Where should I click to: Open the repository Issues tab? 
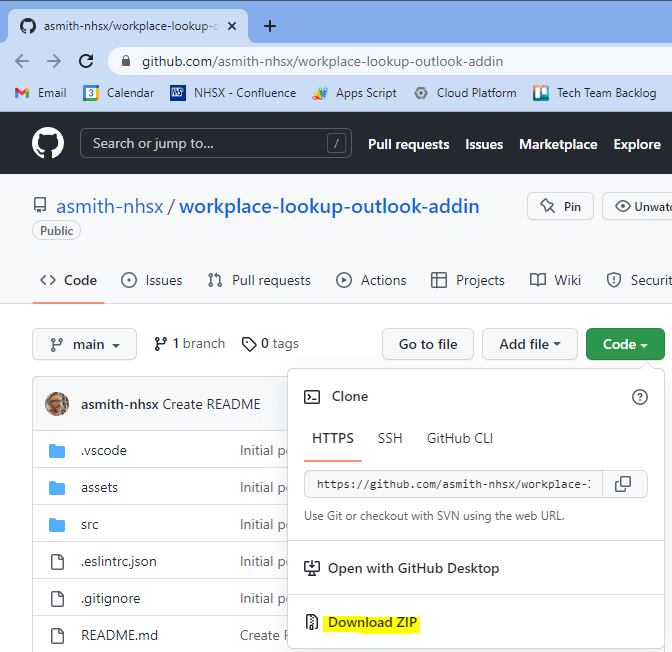click(x=152, y=280)
